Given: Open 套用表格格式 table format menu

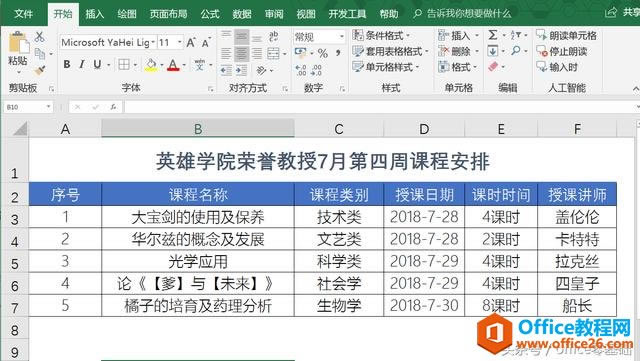Looking at the screenshot, I should click(x=390, y=51).
